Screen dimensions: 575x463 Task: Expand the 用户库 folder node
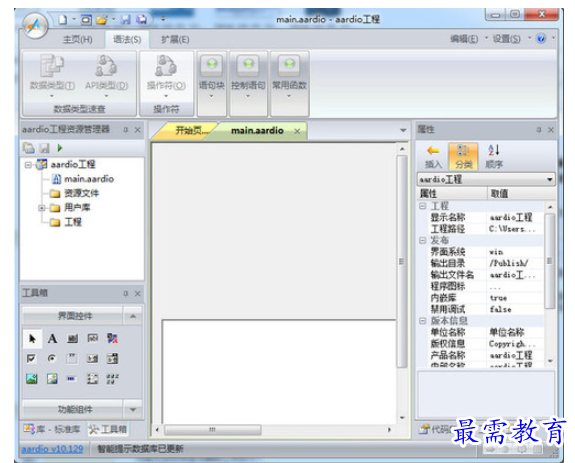pyautogui.click(x=41, y=208)
